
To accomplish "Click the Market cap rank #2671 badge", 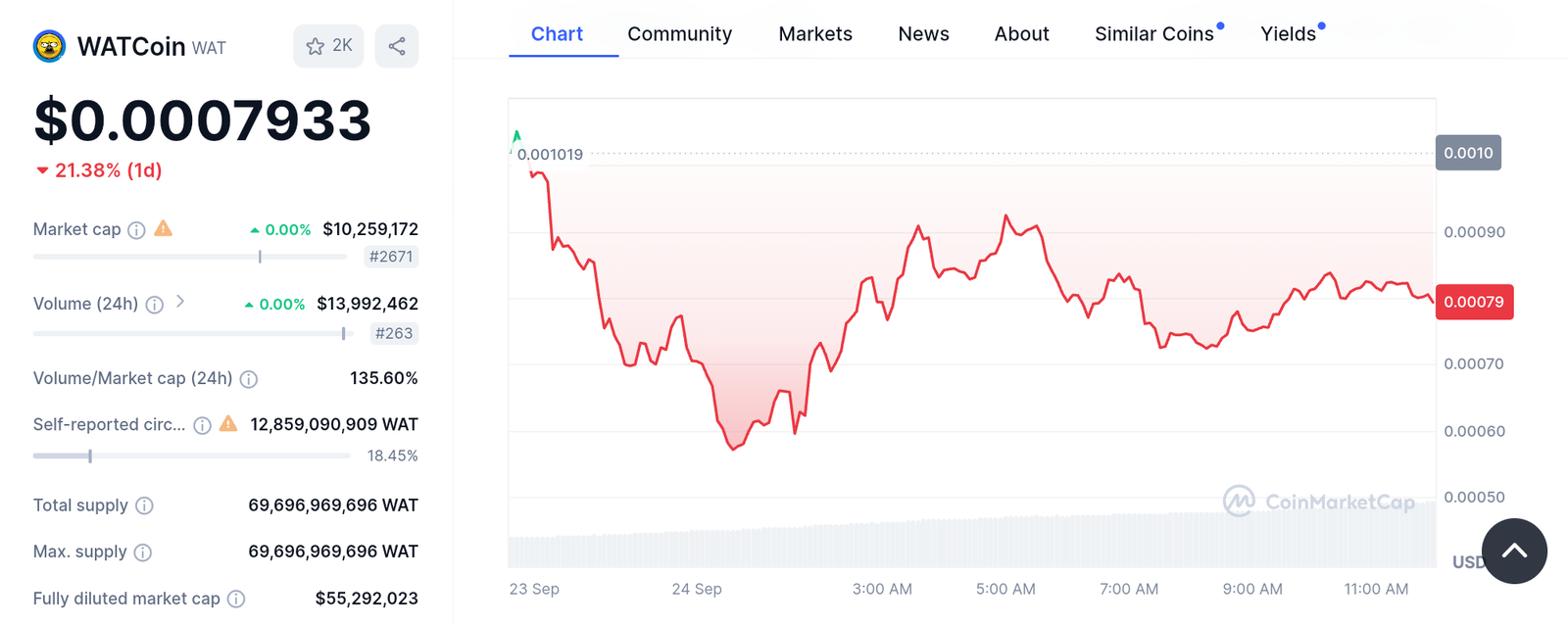I will pyautogui.click(x=390, y=257).
